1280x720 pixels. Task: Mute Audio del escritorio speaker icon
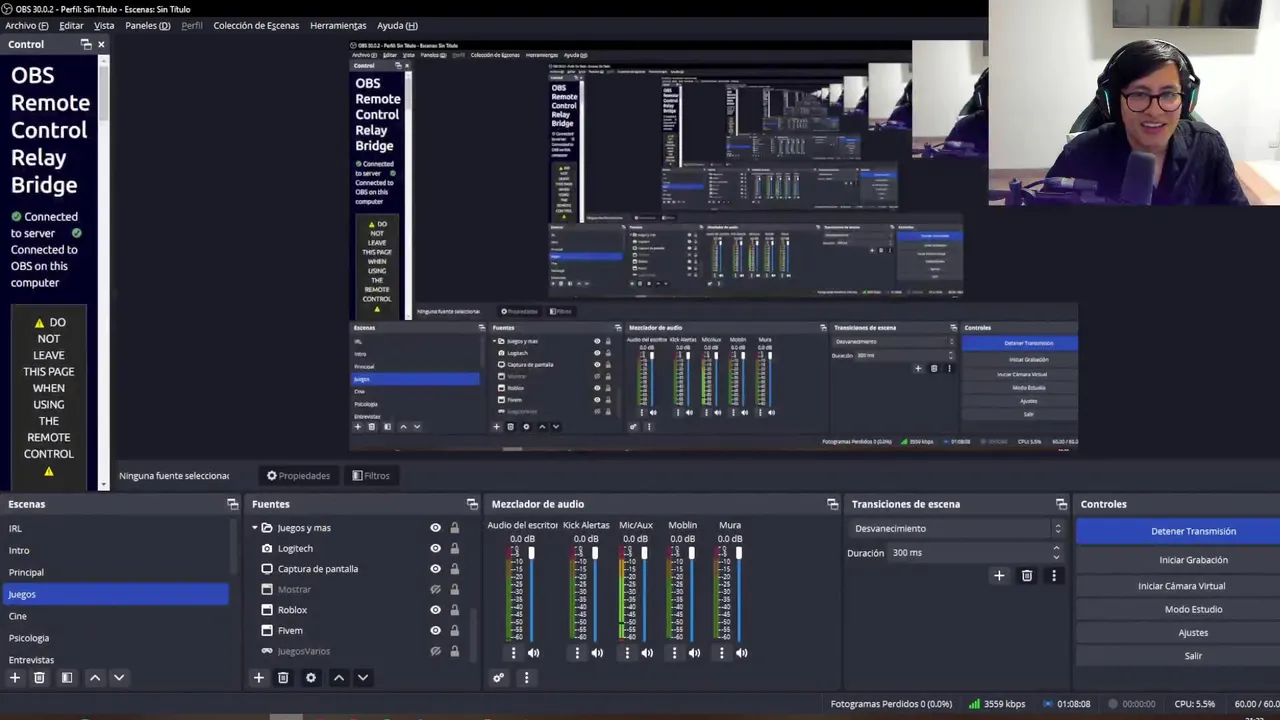click(533, 653)
